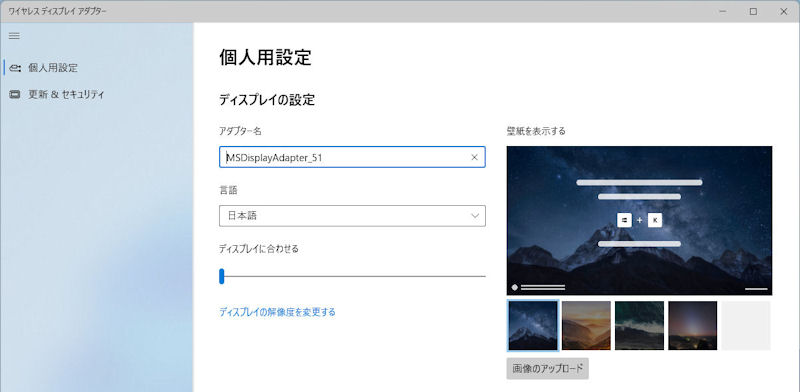This screenshot has height=392, width=800.
Task: Click the ディスプレイの設定 section heading
Action: click(267, 100)
